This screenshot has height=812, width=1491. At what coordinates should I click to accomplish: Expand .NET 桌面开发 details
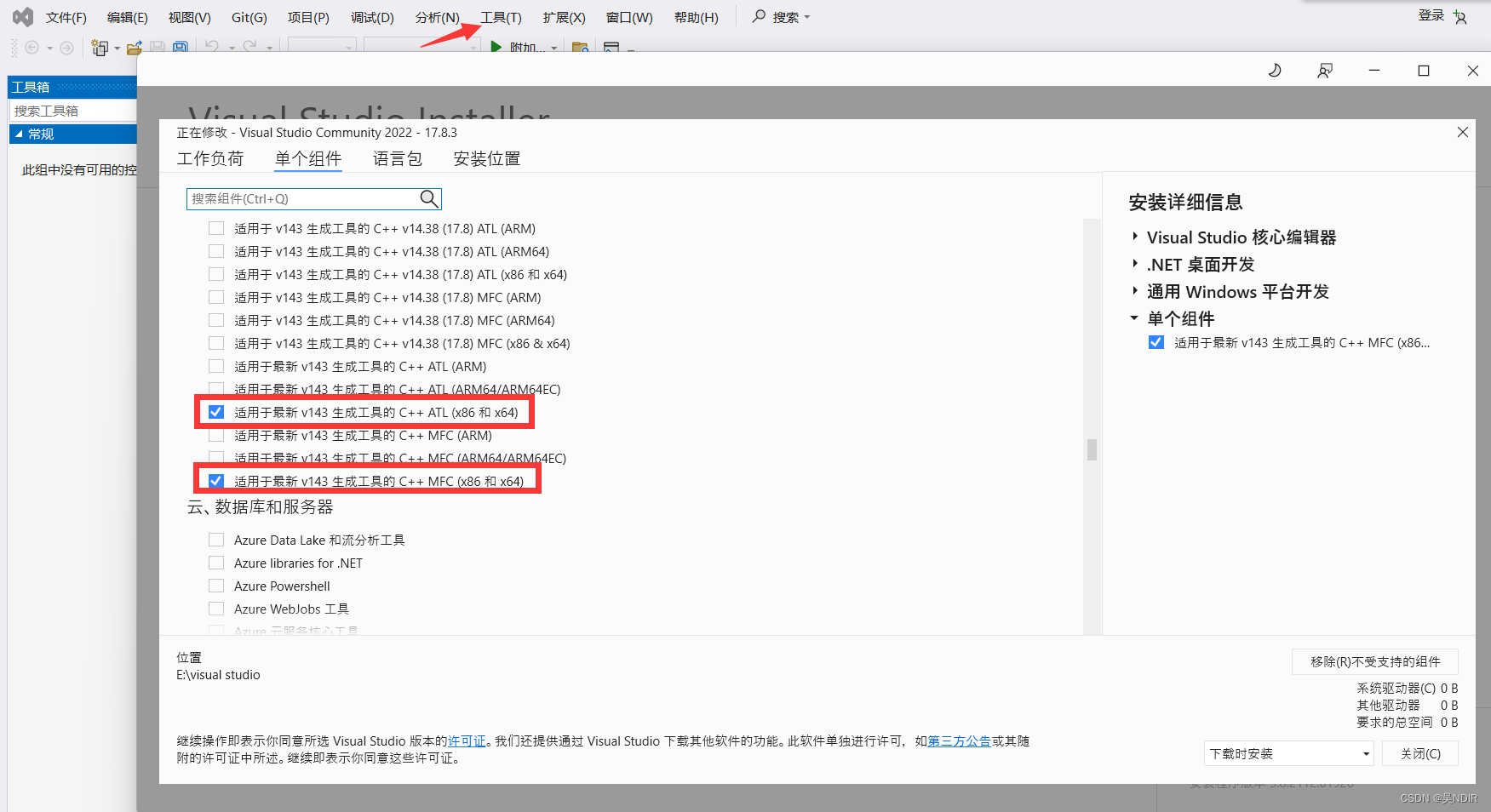1135,264
